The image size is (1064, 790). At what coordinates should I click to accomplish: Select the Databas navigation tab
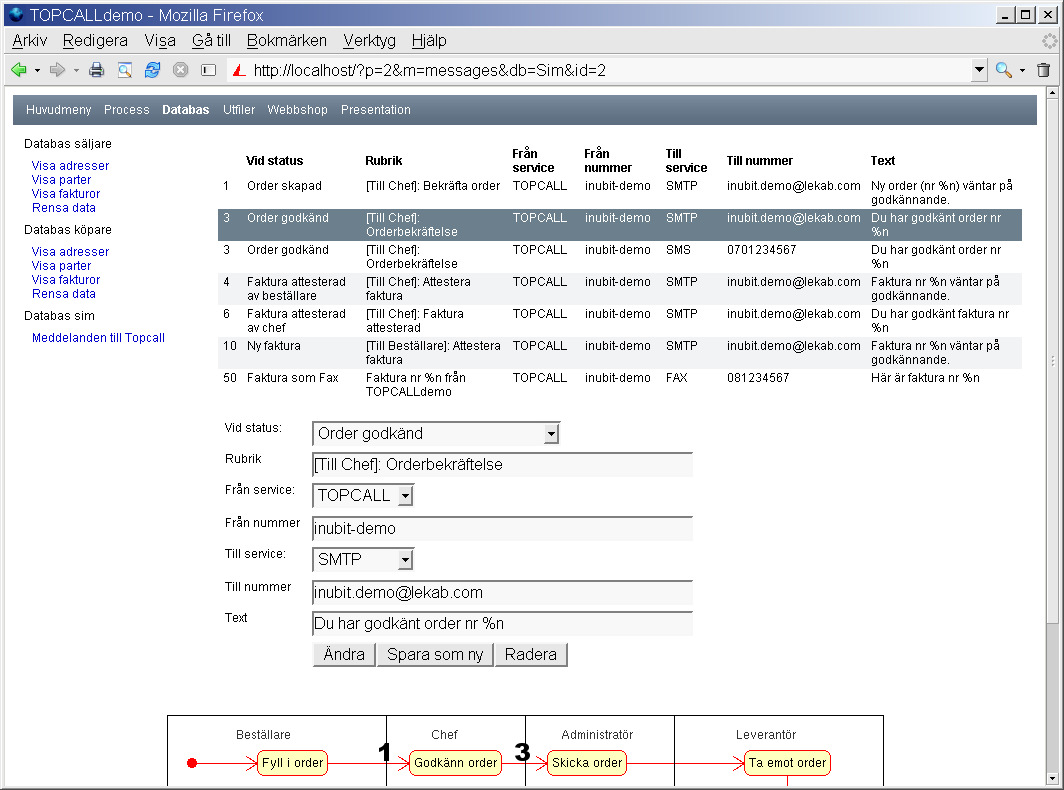185,110
